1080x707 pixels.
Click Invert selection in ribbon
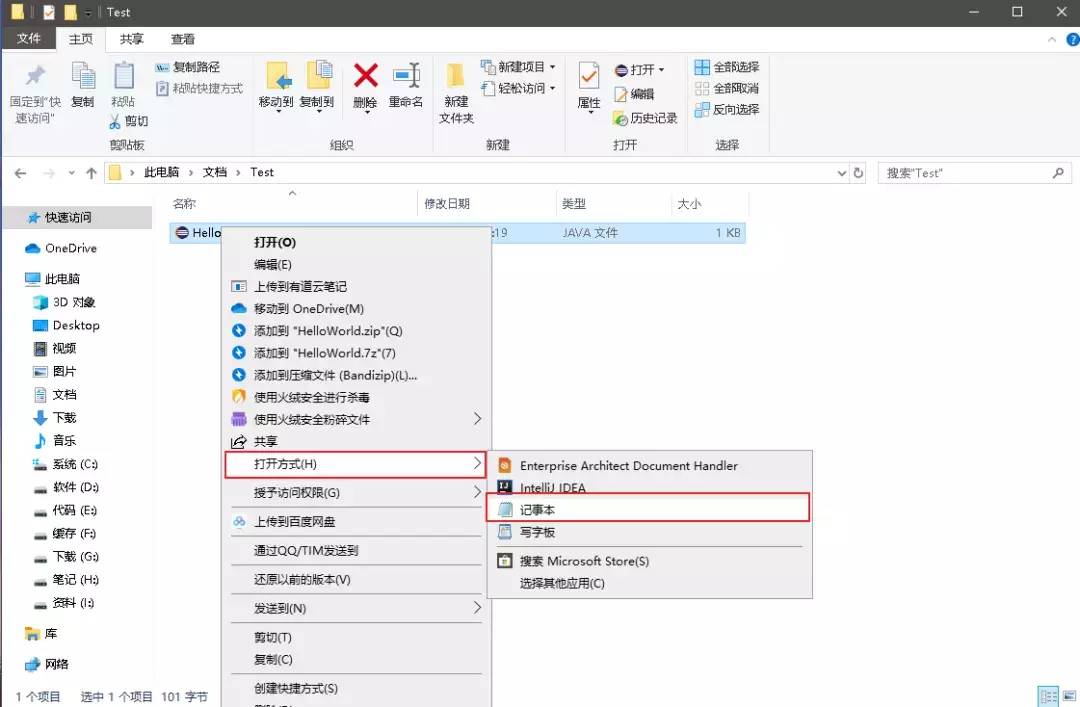pyautogui.click(x=727, y=110)
